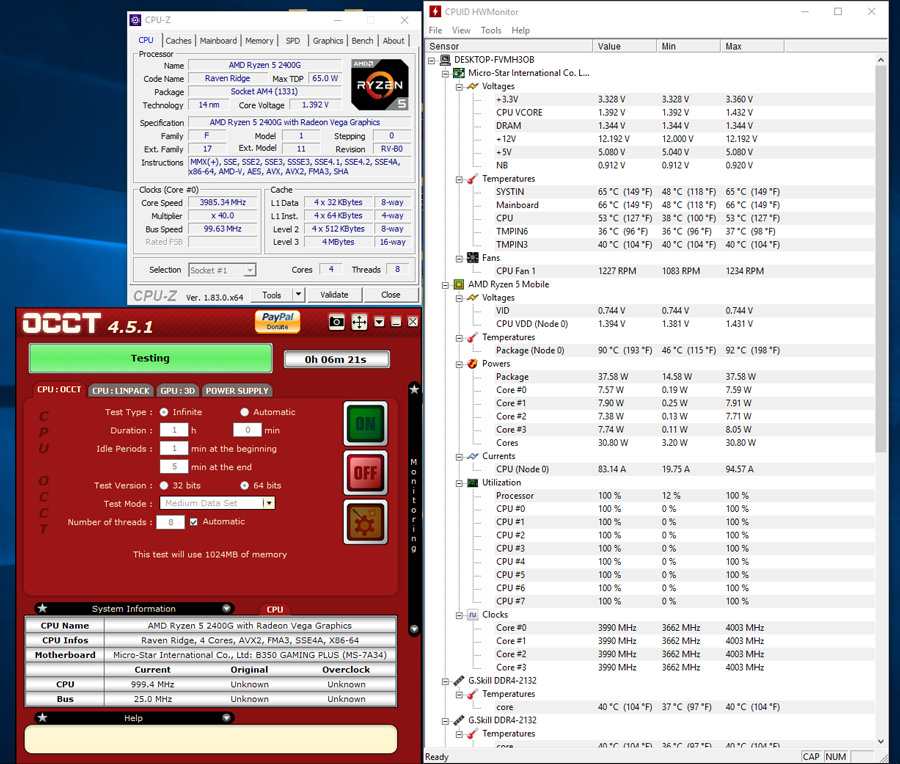Viewport: 900px width, 764px height.
Task: Click the OCCT move window crosshair icon
Action: 359,322
